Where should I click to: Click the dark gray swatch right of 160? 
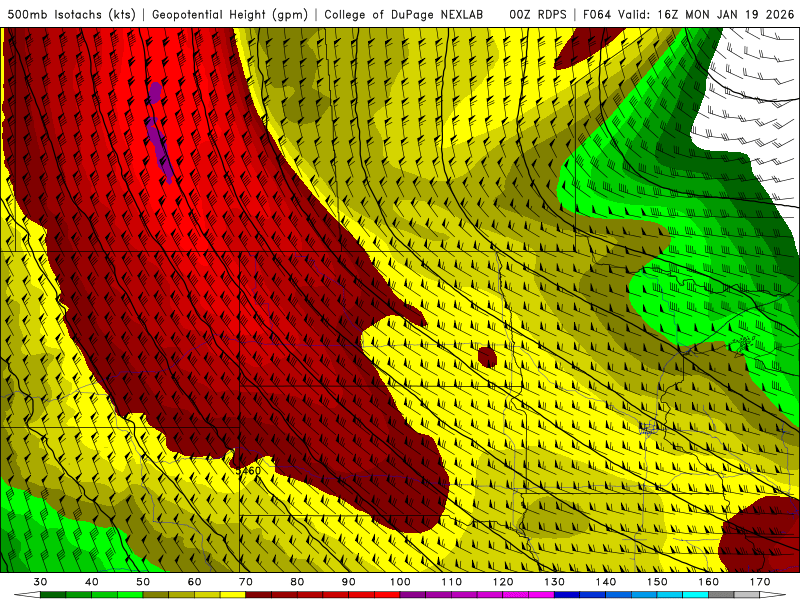(x=721, y=595)
